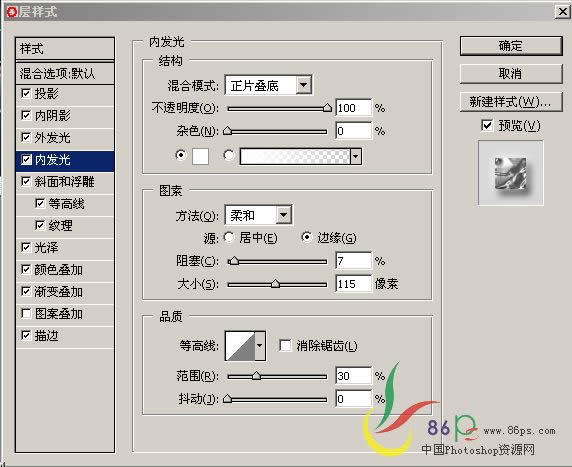This screenshot has width=572, height=467.
Task: Select the gradient radio button option
Action: [x=229, y=155]
